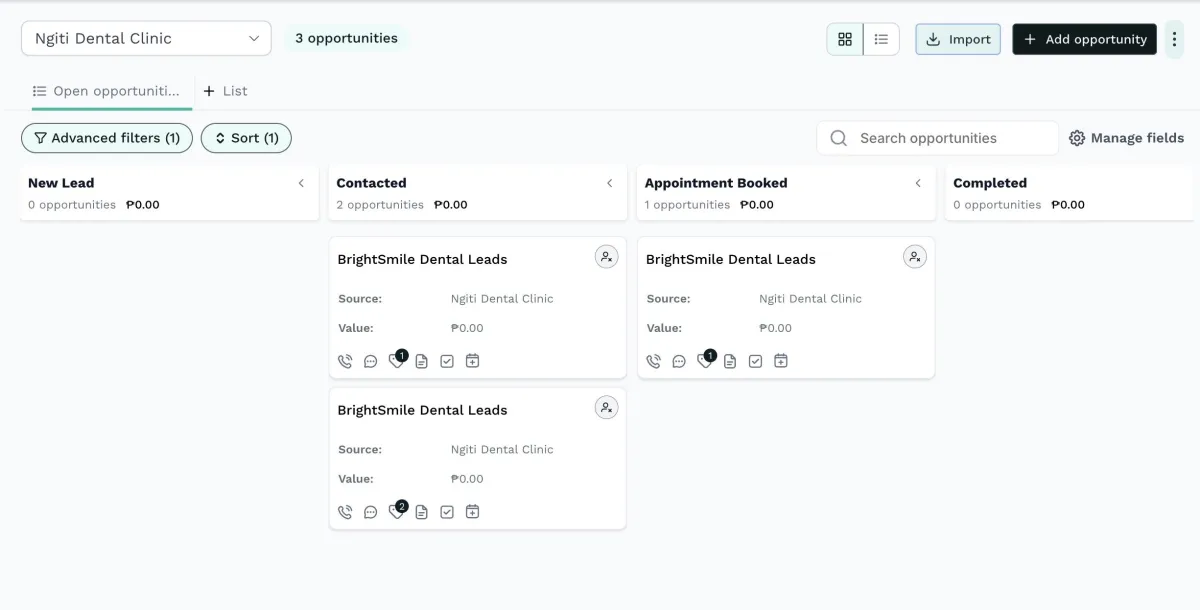Click the 3 opportunities count badge
This screenshot has width=1200, height=610.
(x=346, y=38)
